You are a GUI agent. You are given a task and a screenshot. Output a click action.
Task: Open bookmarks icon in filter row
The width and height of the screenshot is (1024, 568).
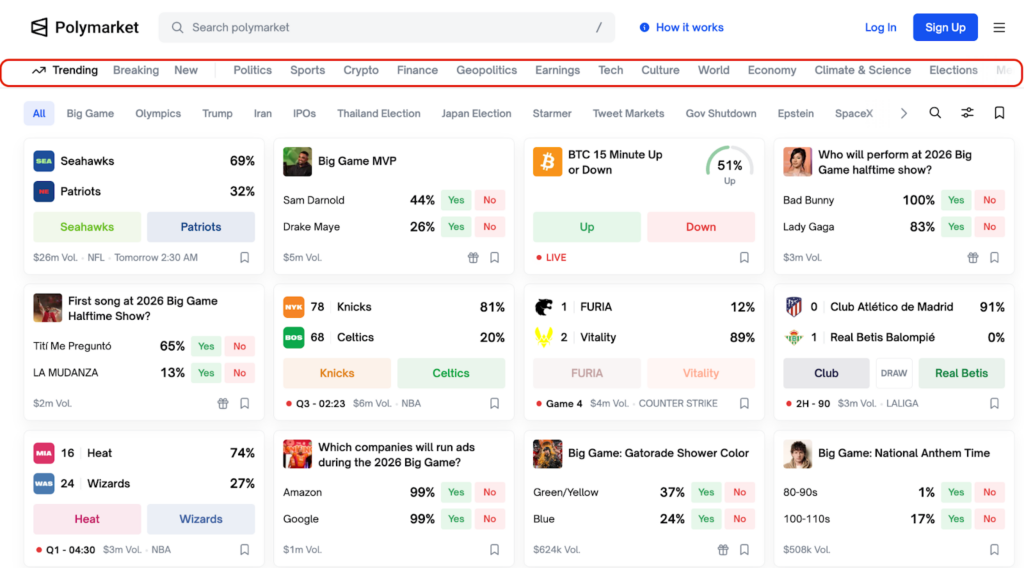[999, 113]
